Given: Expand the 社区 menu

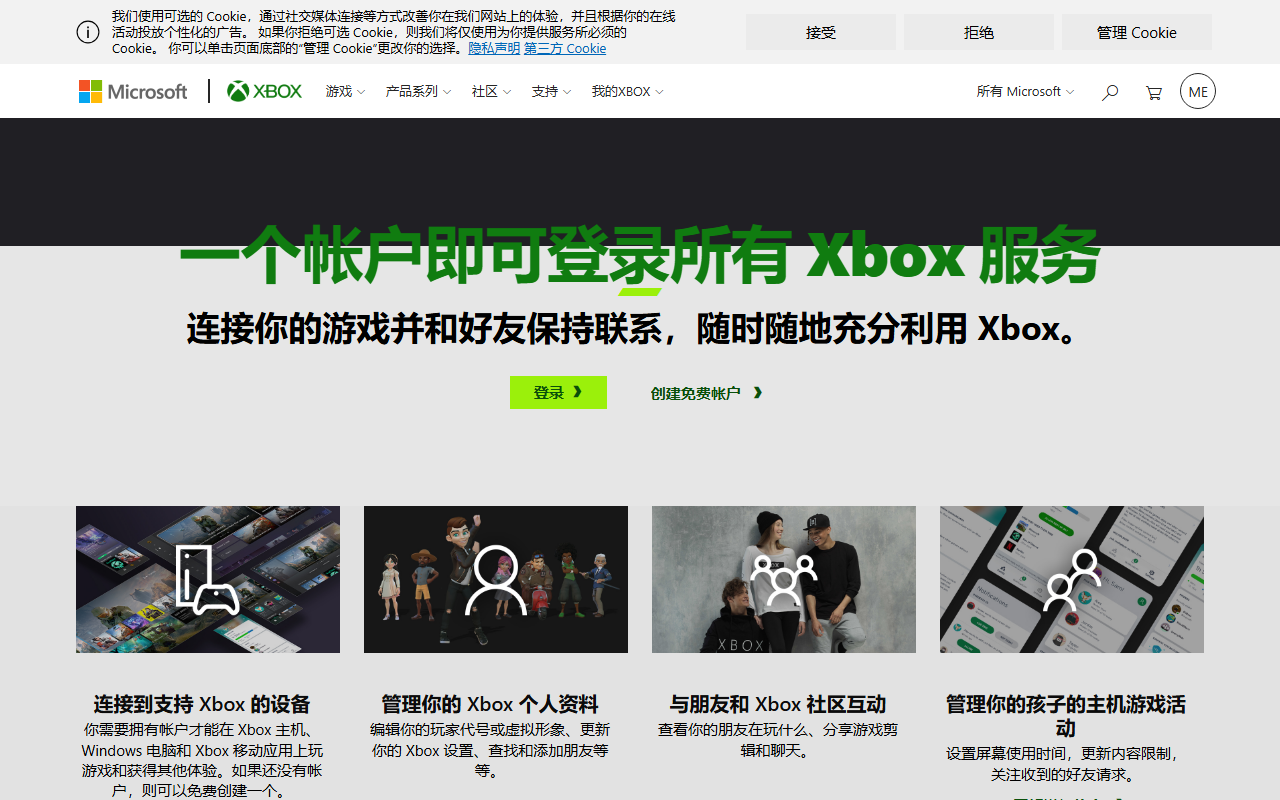Looking at the screenshot, I should click(x=491, y=91).
